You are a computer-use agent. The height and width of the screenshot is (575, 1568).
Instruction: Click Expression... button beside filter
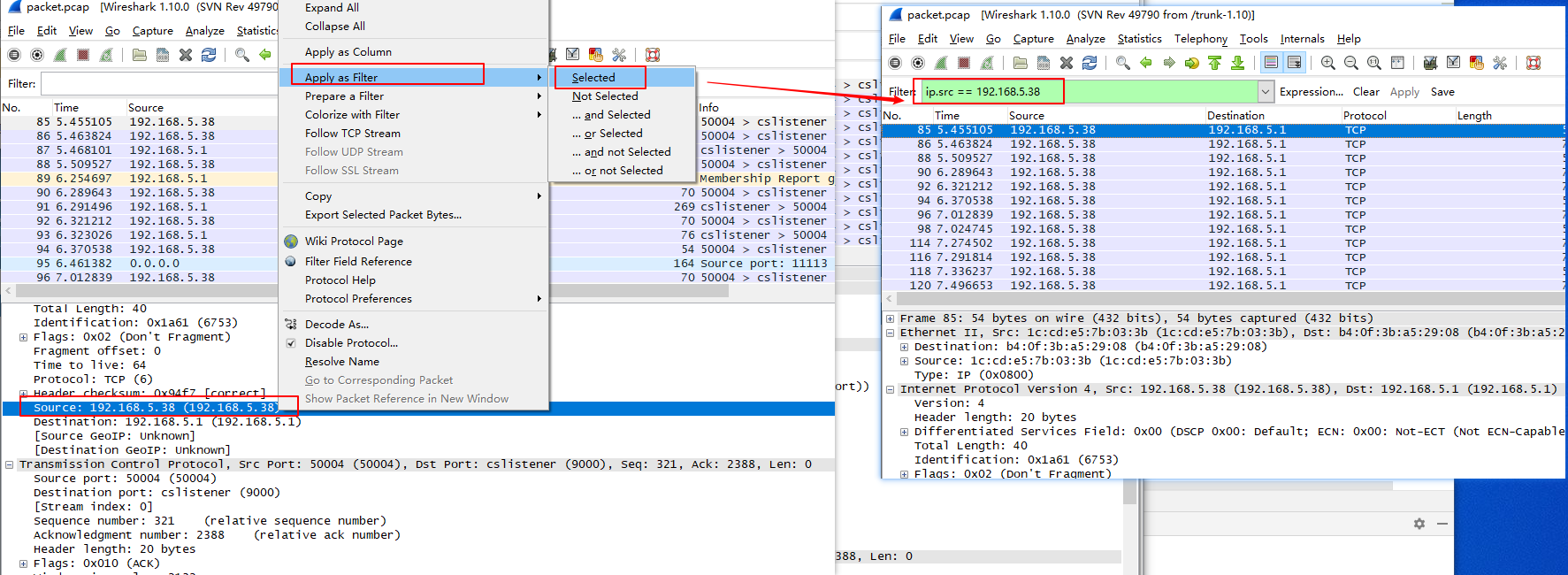pyautogui.click(x=1311, y=92)
